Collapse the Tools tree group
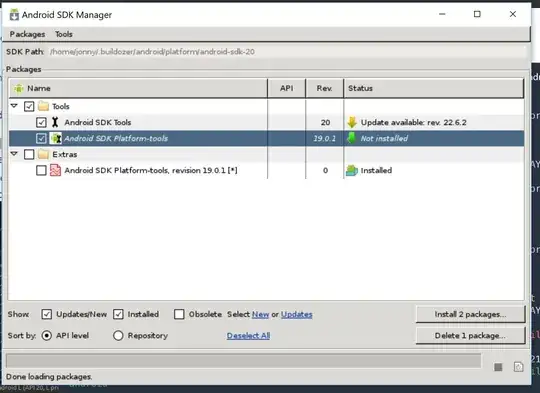This screenshot has width=540, height=393. click(14, 106)
